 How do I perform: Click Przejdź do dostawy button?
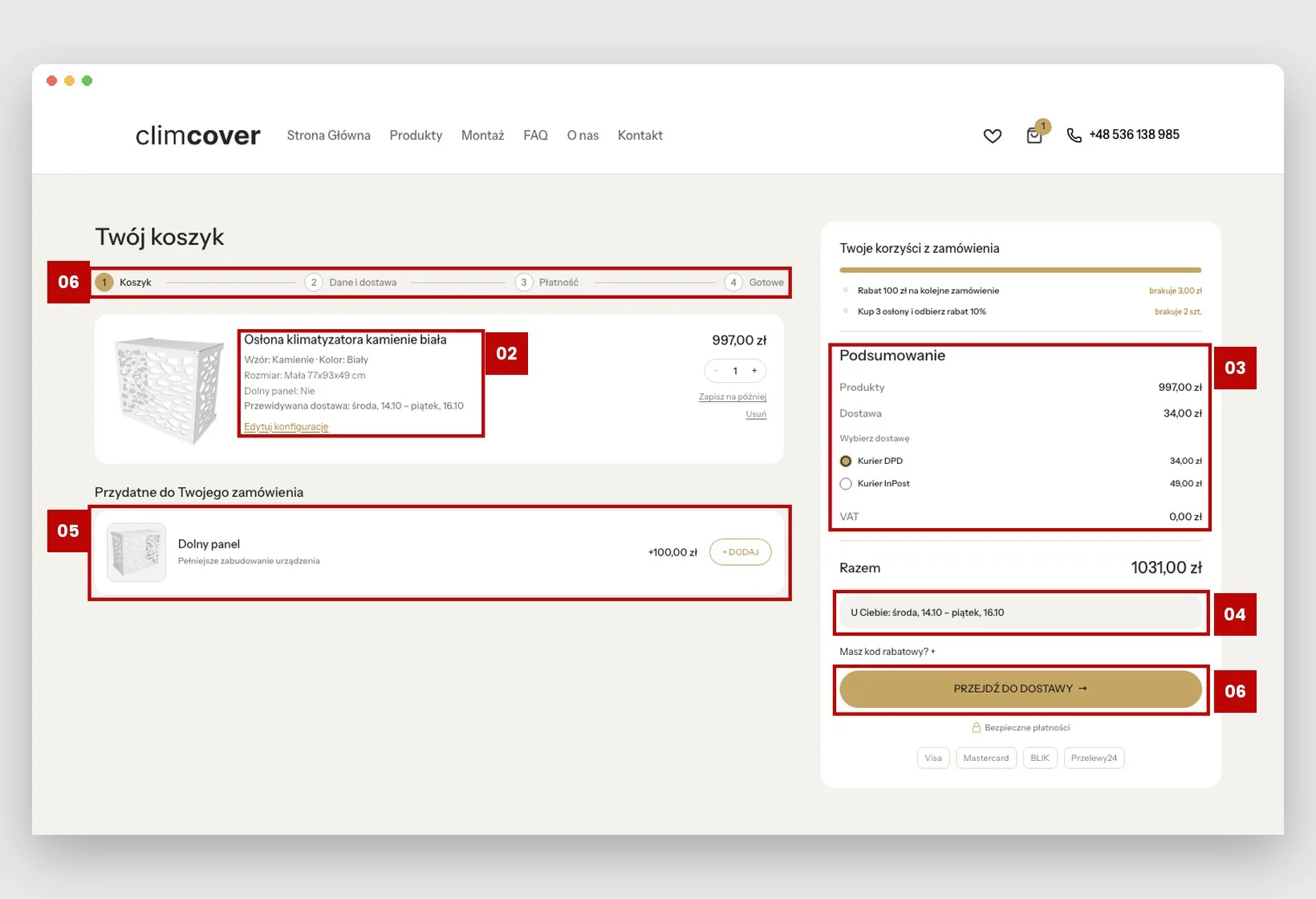click(1021, 689)
